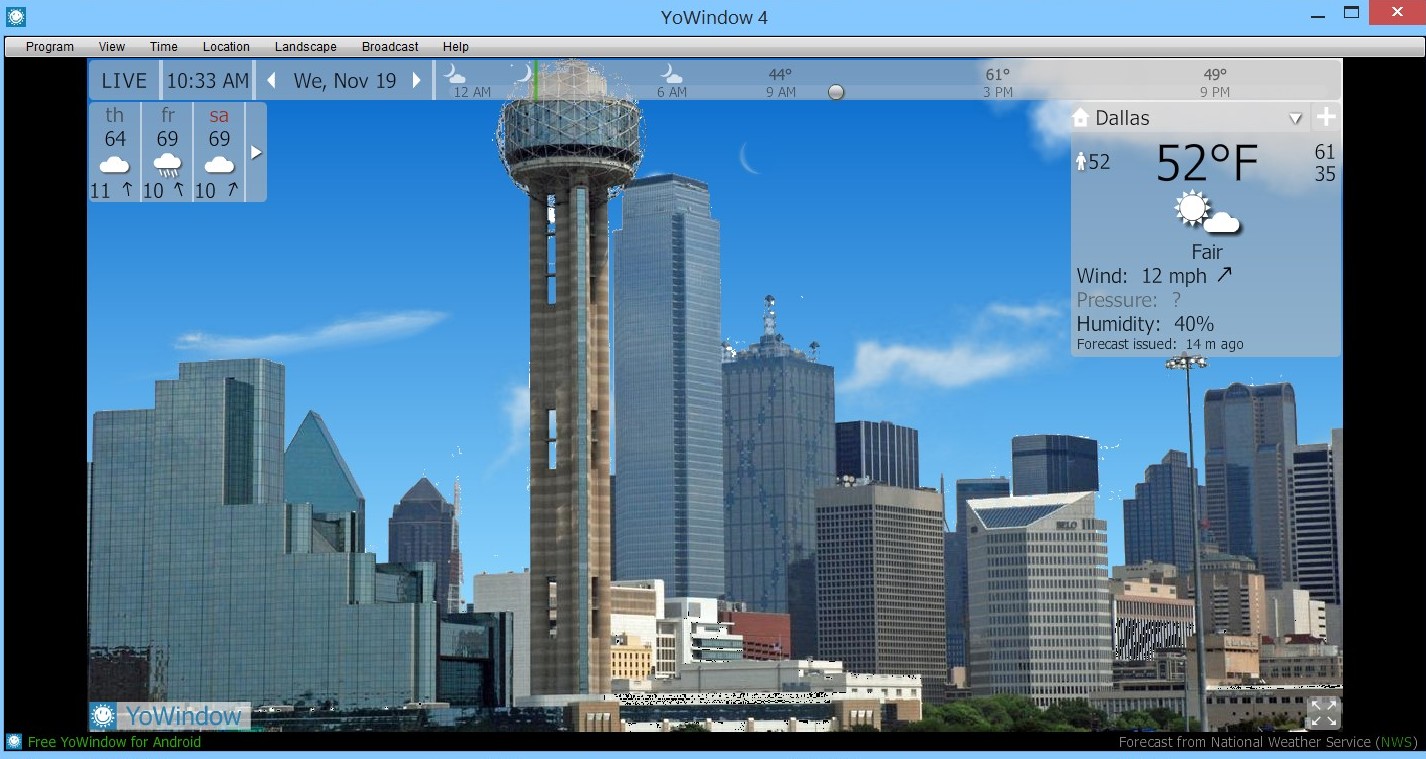Screen dimensions: 1426x759
Task: Click the YoWindow icon in the status bar
Action: 14,742
